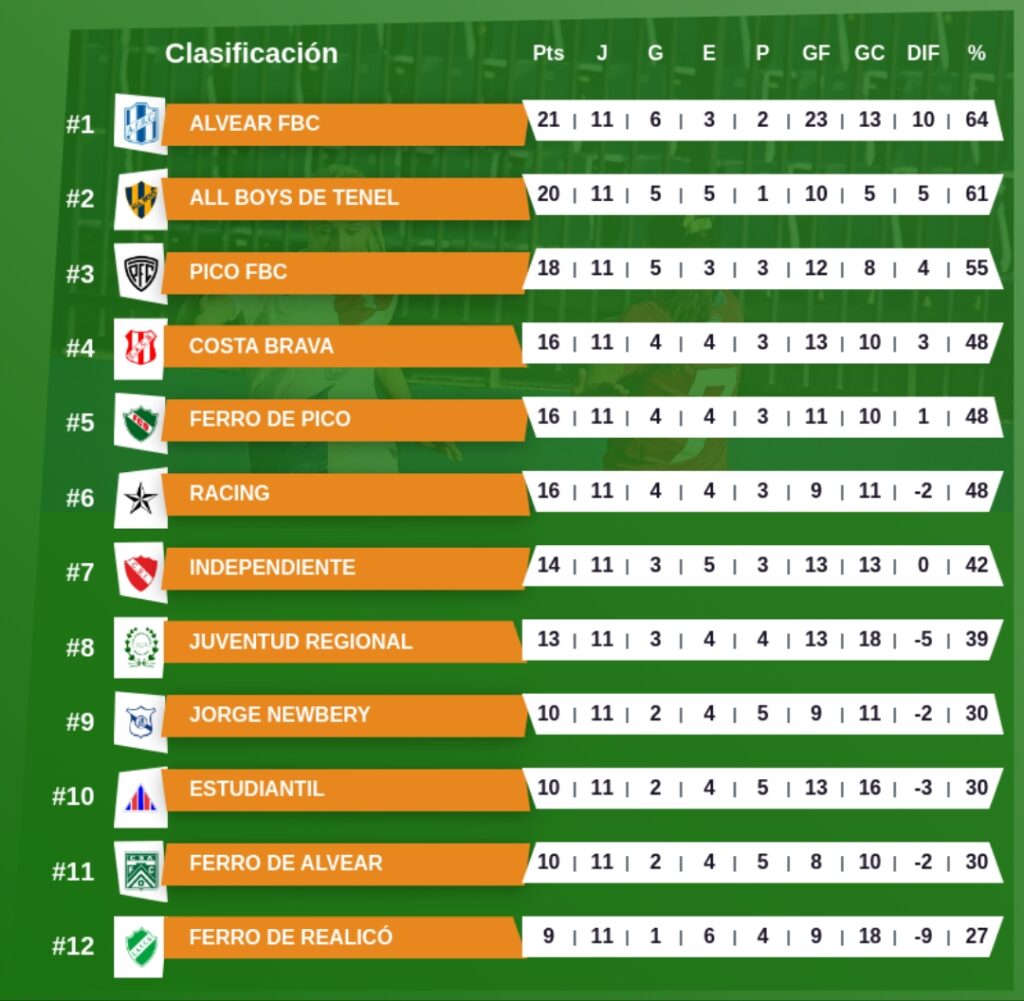Screen dimensions: 1024x1001
Task: Sort by the DIF column header
Action: point(922,53)
